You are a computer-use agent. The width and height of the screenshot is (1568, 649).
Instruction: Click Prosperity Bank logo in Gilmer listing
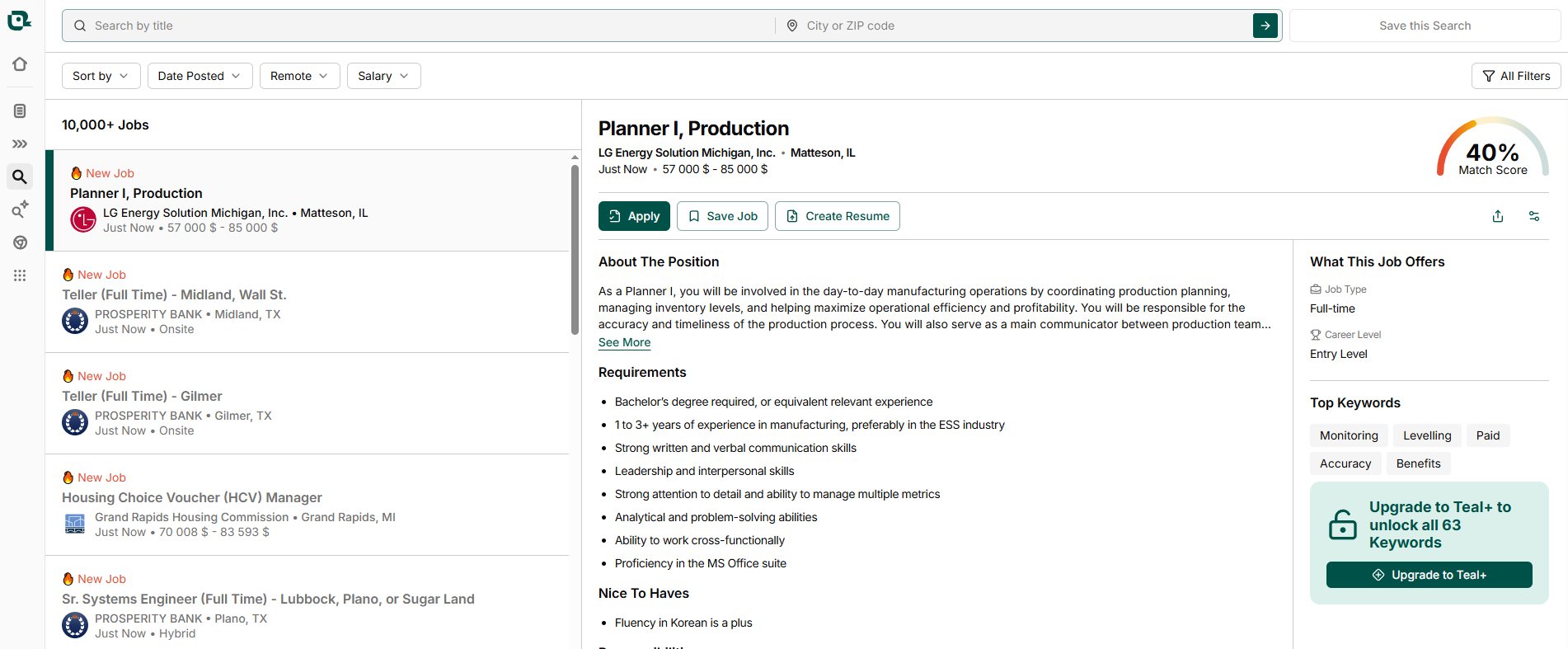tap(75, 422)
